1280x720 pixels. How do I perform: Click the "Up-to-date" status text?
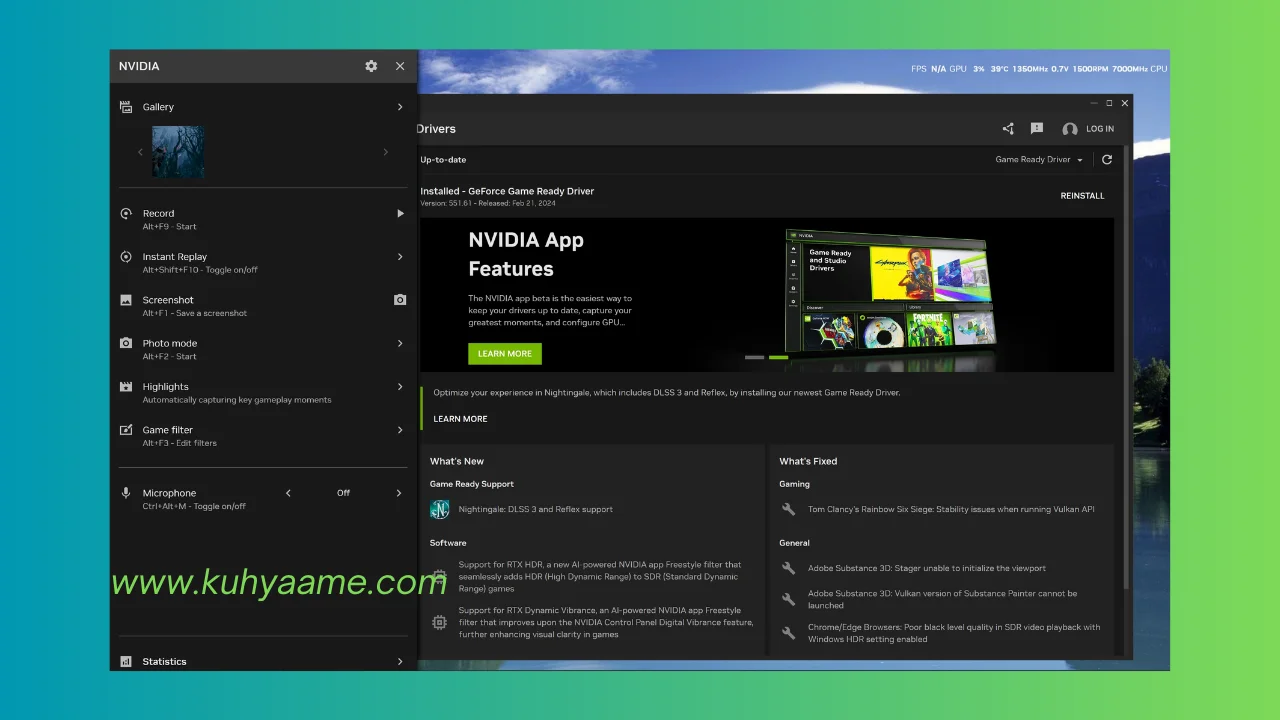click(x=443, y=160)
